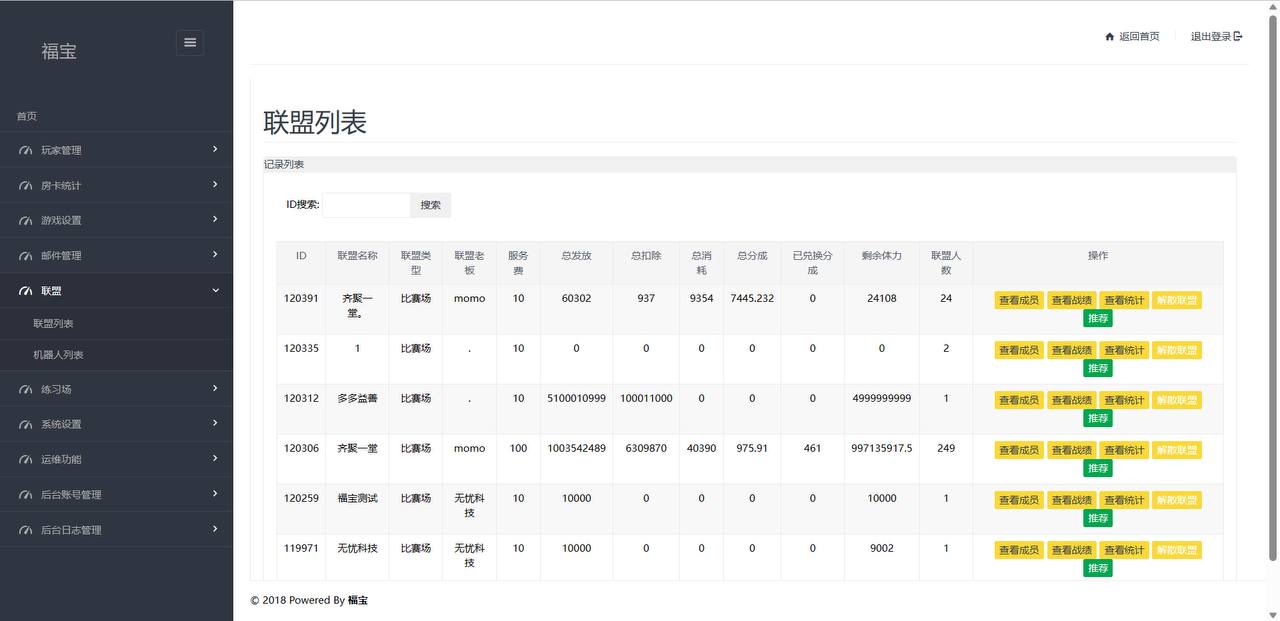1280x621 pixels.
Task: Expand the 后台账号管理 sidebar chevron
Action: 215,494
